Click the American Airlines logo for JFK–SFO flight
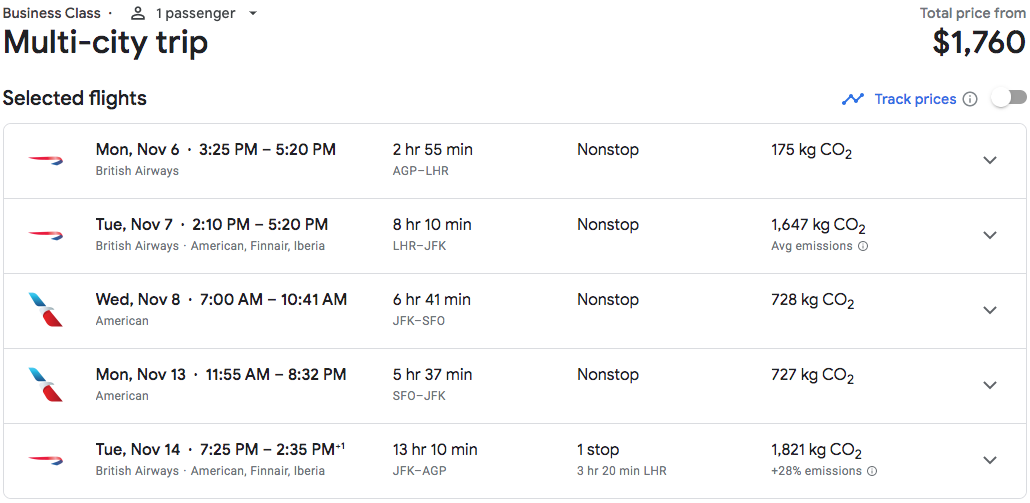 tap(45, 310)
